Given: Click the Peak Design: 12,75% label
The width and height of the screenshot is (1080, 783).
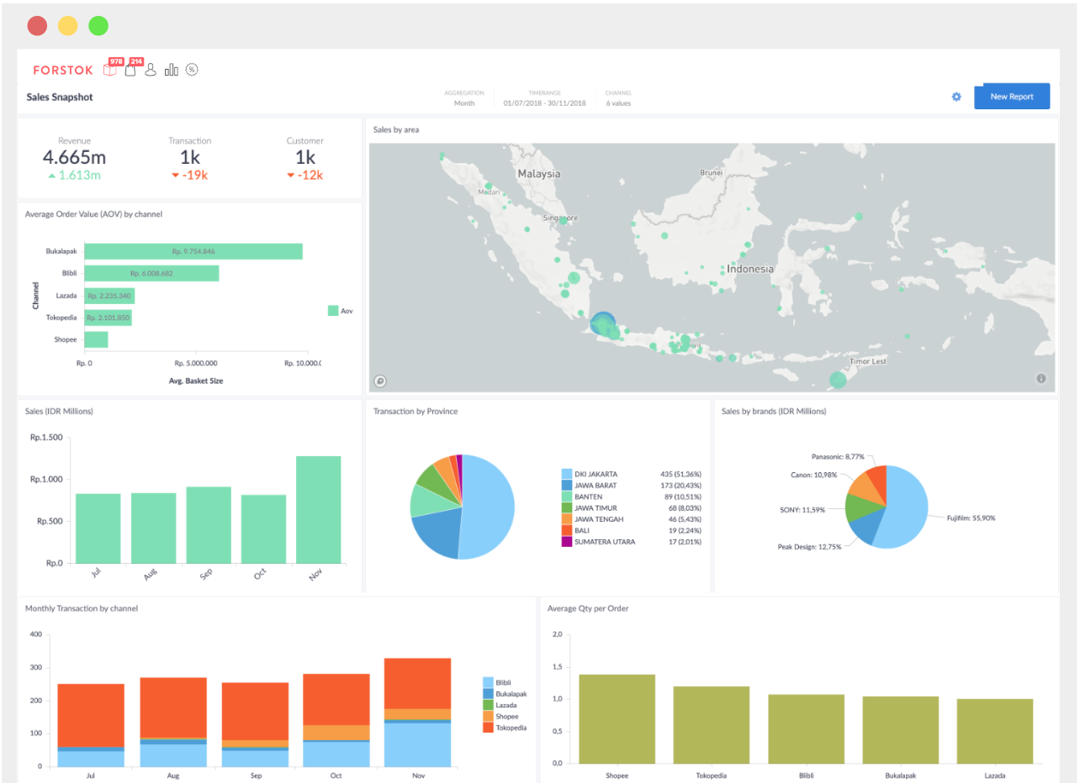Looking at the screenshot, I should pos(809,547).
